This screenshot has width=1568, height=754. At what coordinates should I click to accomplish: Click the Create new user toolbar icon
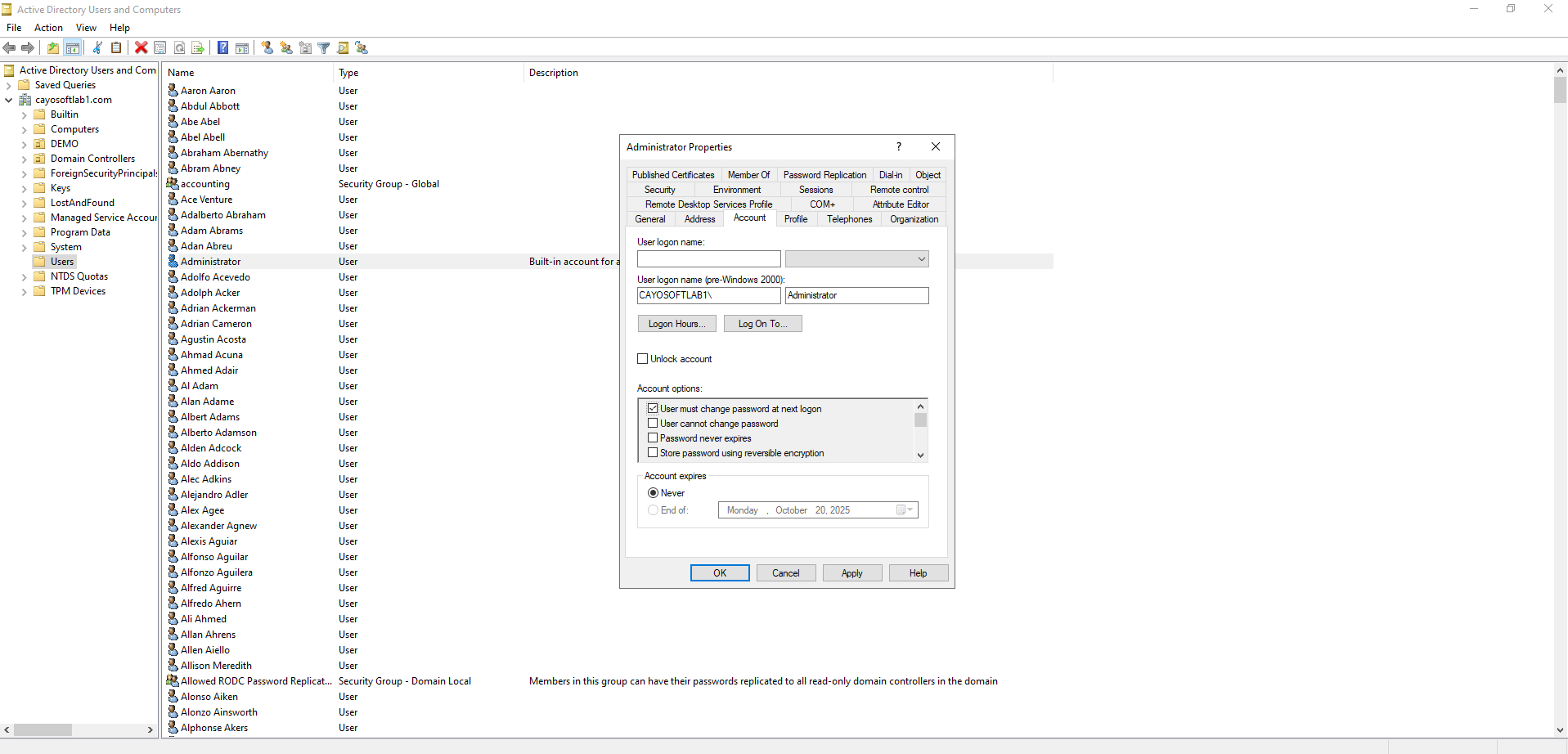coord(267,47)
